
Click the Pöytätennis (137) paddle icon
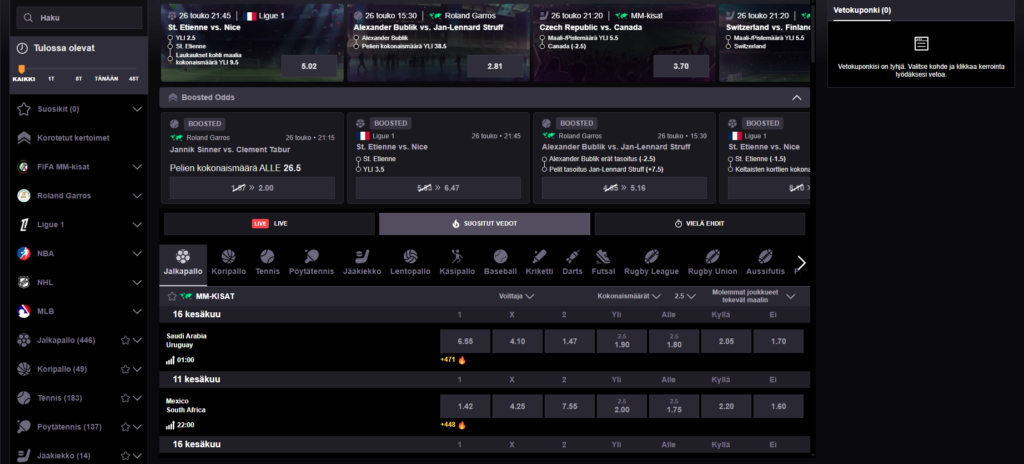[24, 427]
